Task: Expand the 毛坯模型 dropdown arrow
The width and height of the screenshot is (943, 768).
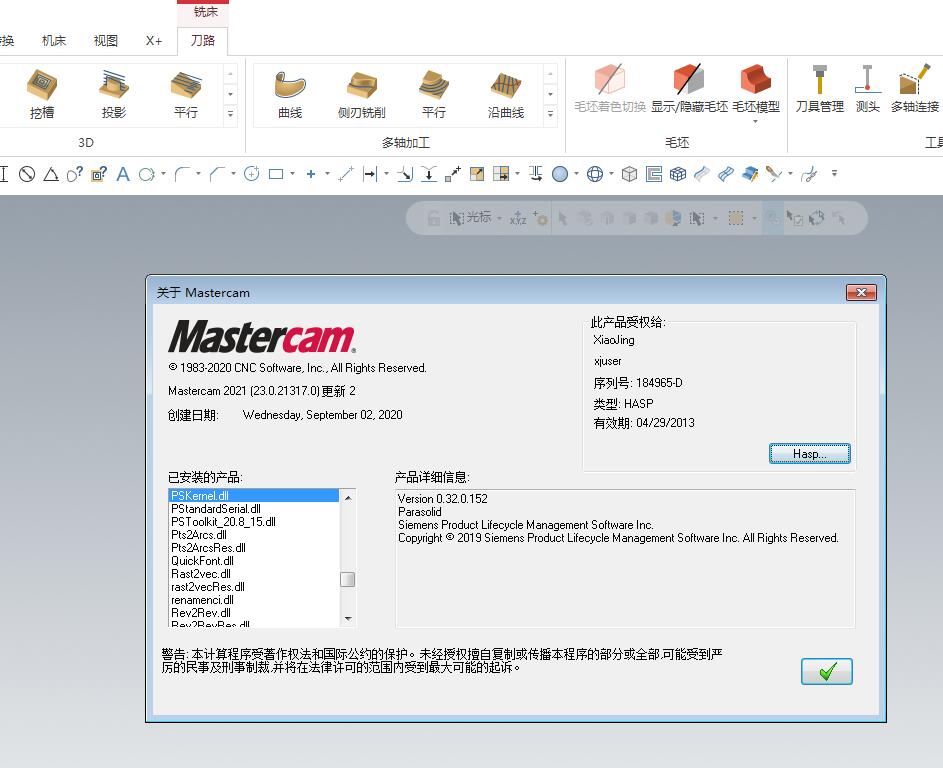Action: pyautogui.click(x=755, y=121)
